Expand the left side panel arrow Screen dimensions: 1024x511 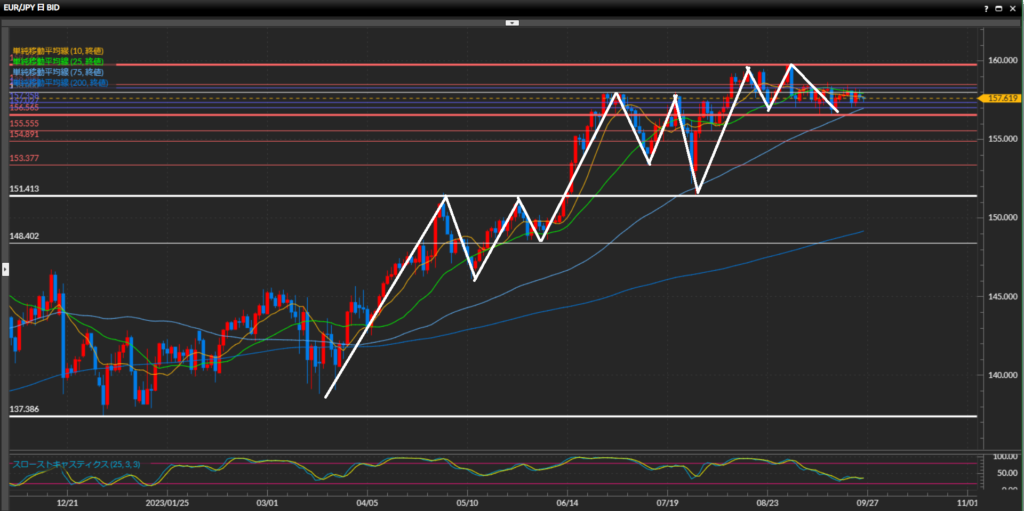click(4, 268)
